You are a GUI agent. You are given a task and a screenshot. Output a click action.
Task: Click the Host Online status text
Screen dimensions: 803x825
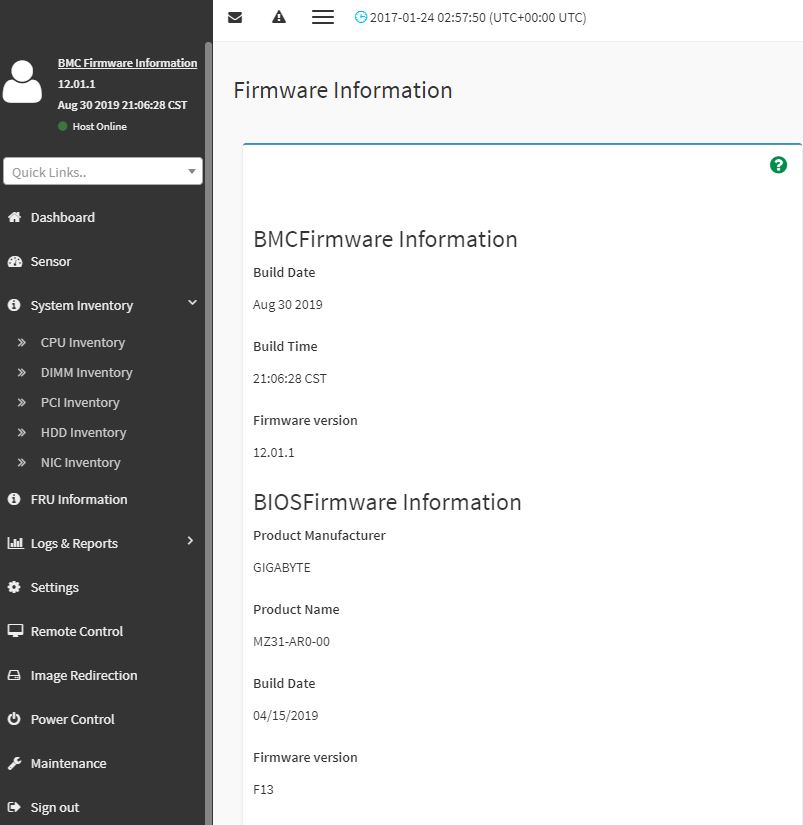point(99,126)
